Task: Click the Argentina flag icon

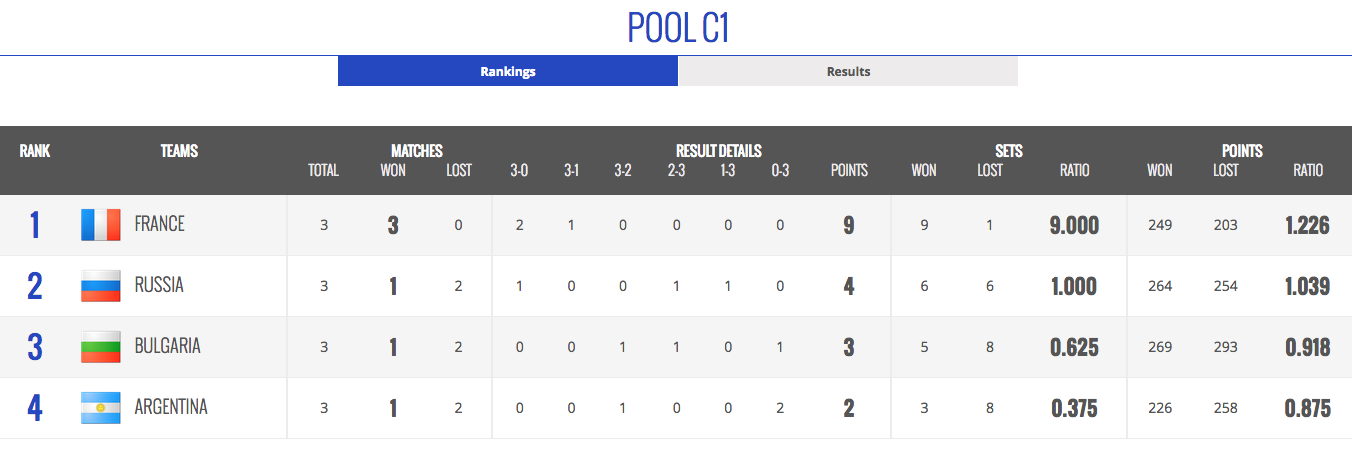Action: (x=100, y=408)
